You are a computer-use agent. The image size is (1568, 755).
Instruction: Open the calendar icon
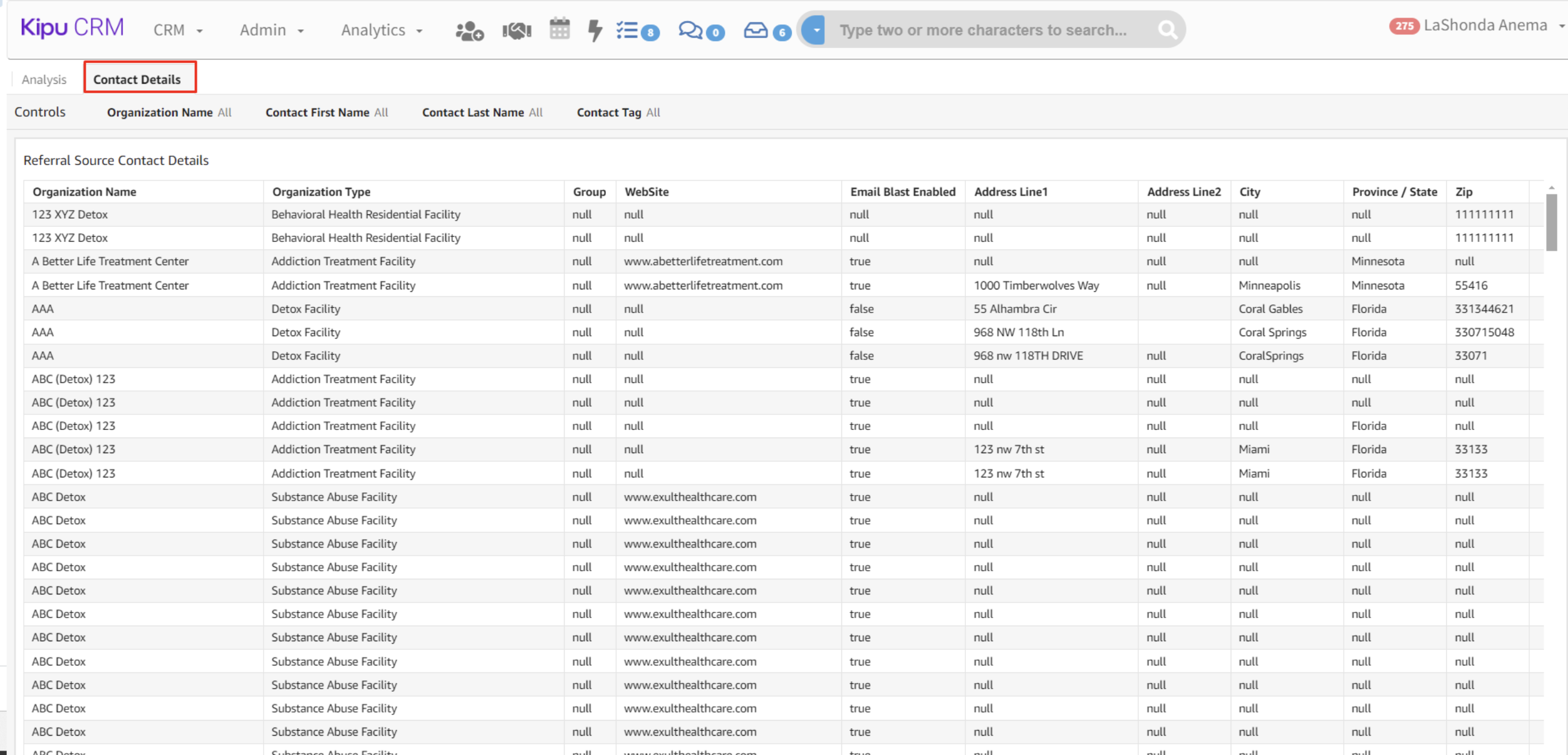pos(559,29)
